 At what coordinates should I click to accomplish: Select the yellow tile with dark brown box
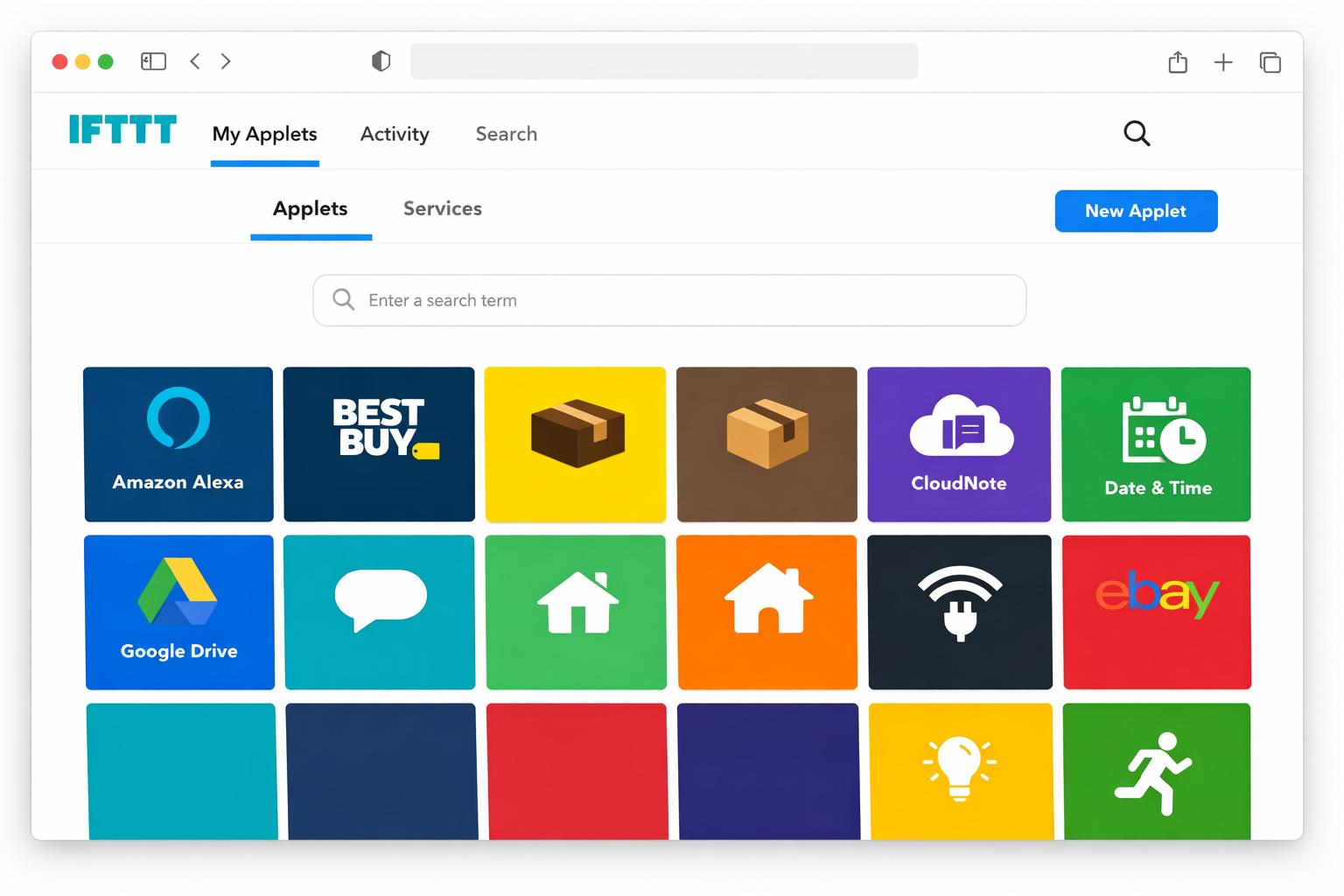(575, 444)
